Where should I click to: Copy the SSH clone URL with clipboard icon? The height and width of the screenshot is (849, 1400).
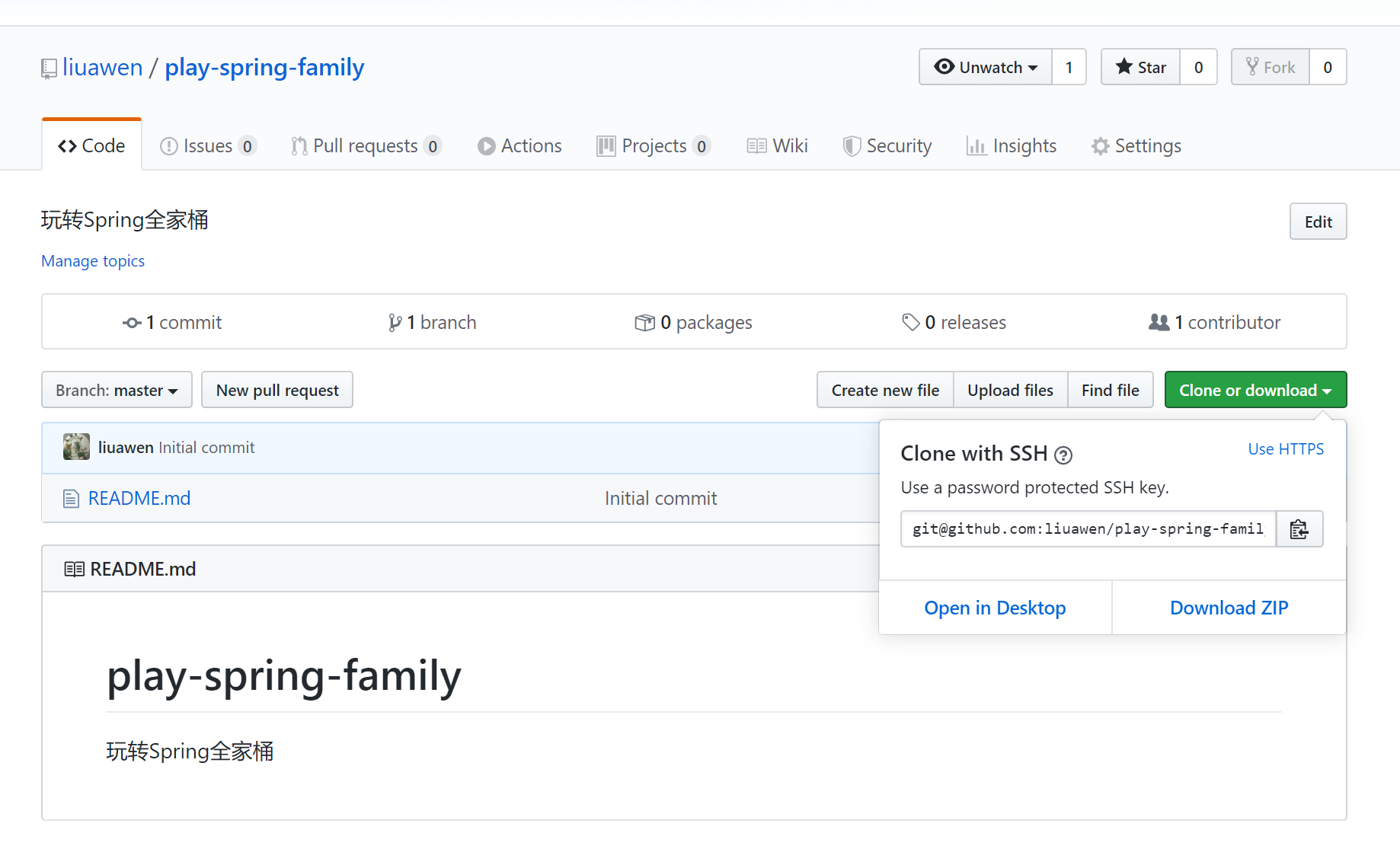tap(1299, 529)
